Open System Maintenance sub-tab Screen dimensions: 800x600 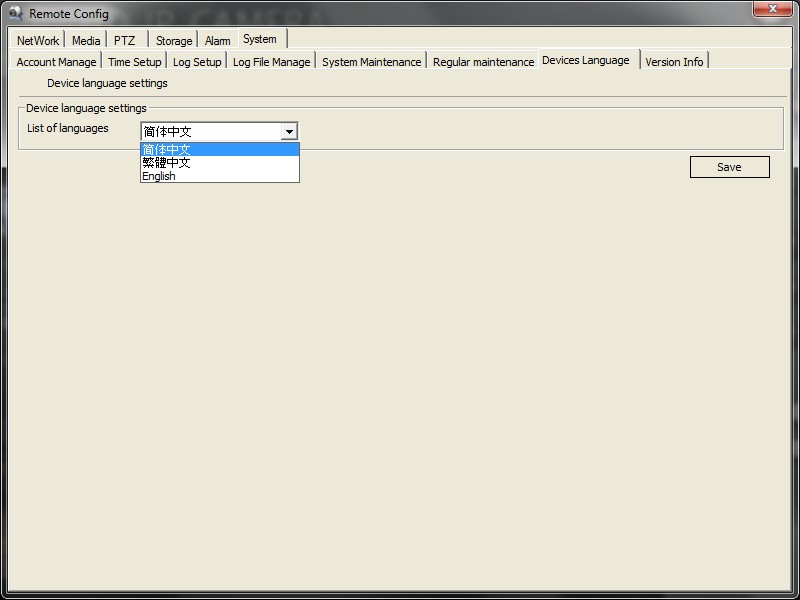coord(371,62)
